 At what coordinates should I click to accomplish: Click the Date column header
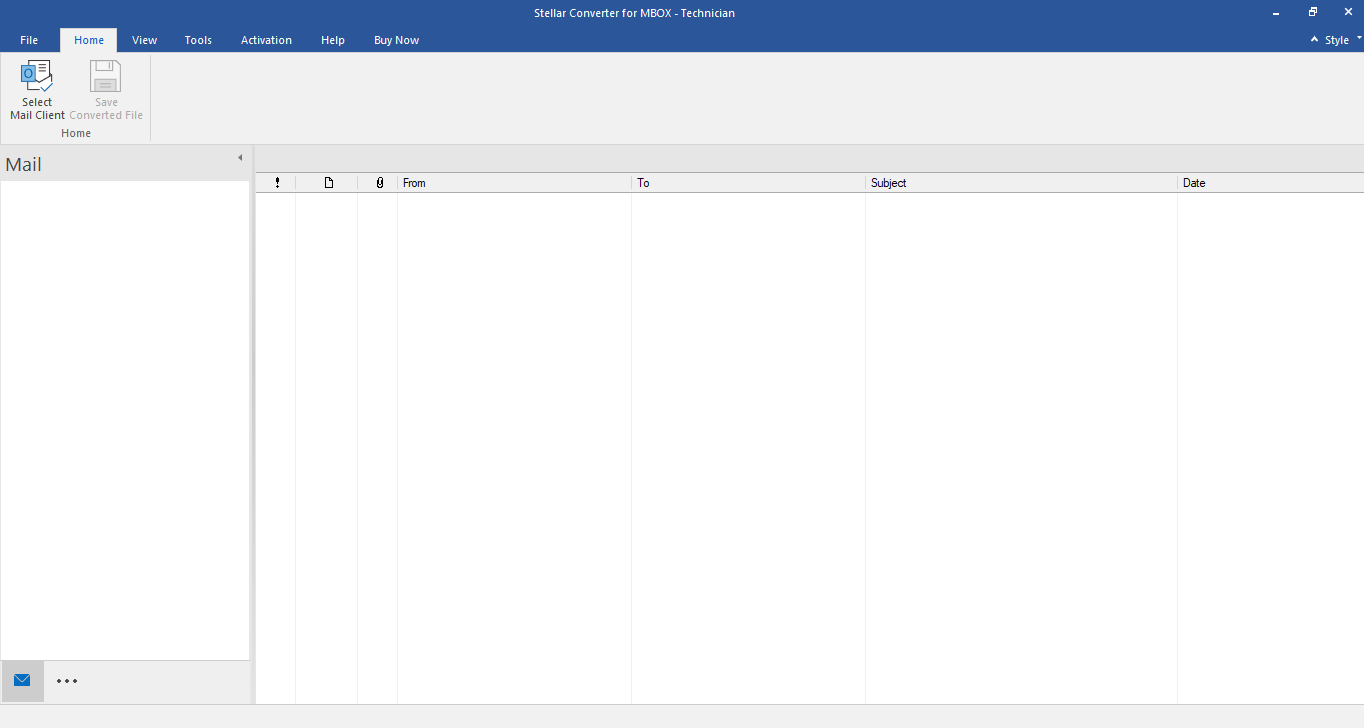[x=1268, y=183]
